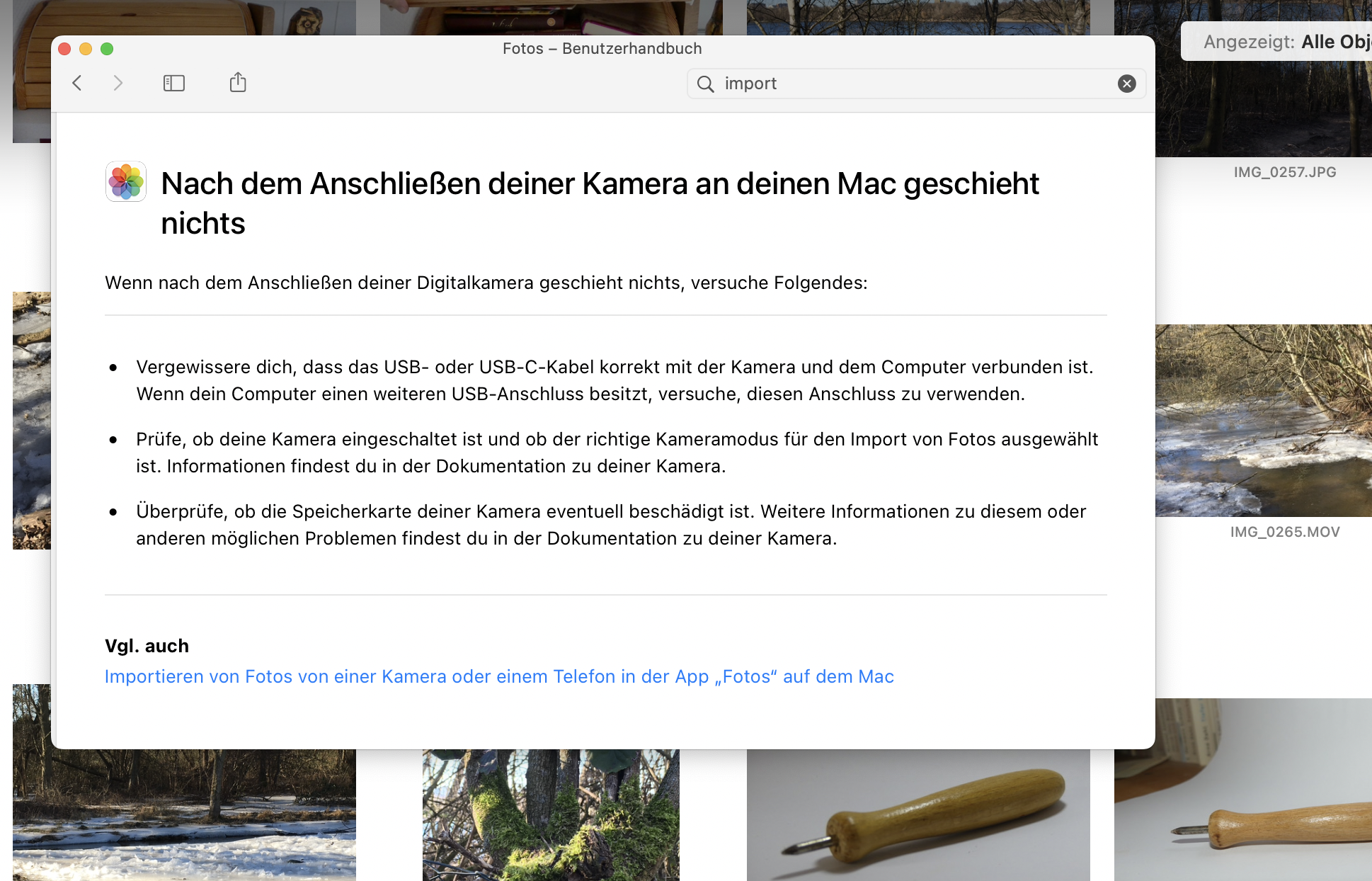Open the share menu icon
The height and width of the screenshot is (881, 1372).
point(238,83)
